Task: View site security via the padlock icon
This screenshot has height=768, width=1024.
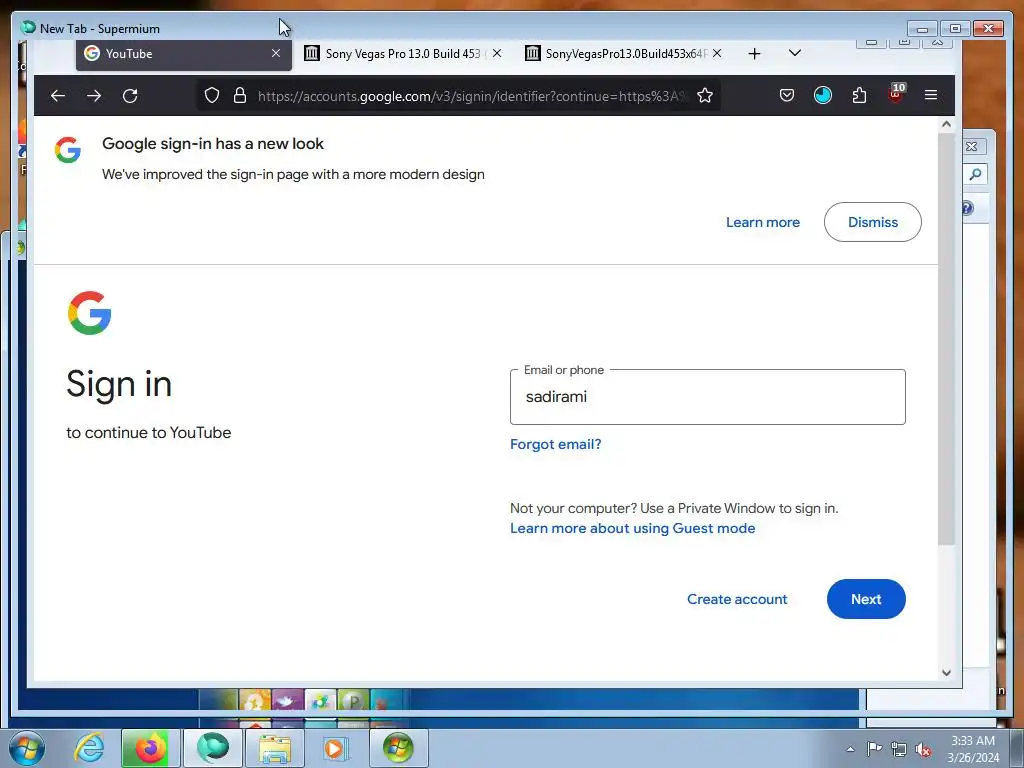Action: [x=240, y=95]
